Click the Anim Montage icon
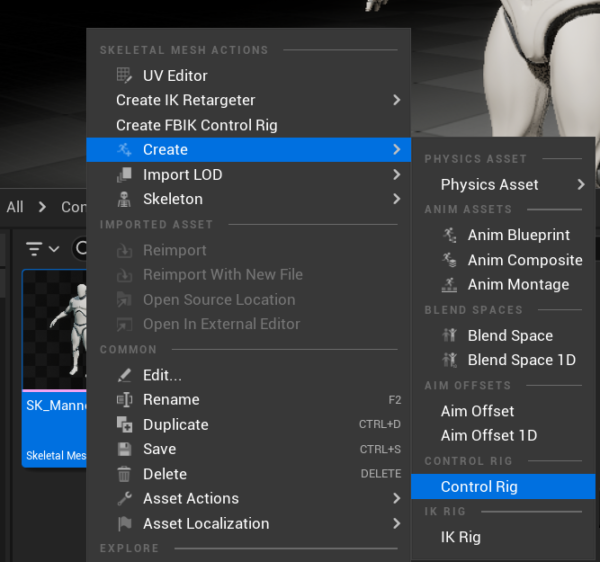 pyautogui.click(x=449, y=285)
